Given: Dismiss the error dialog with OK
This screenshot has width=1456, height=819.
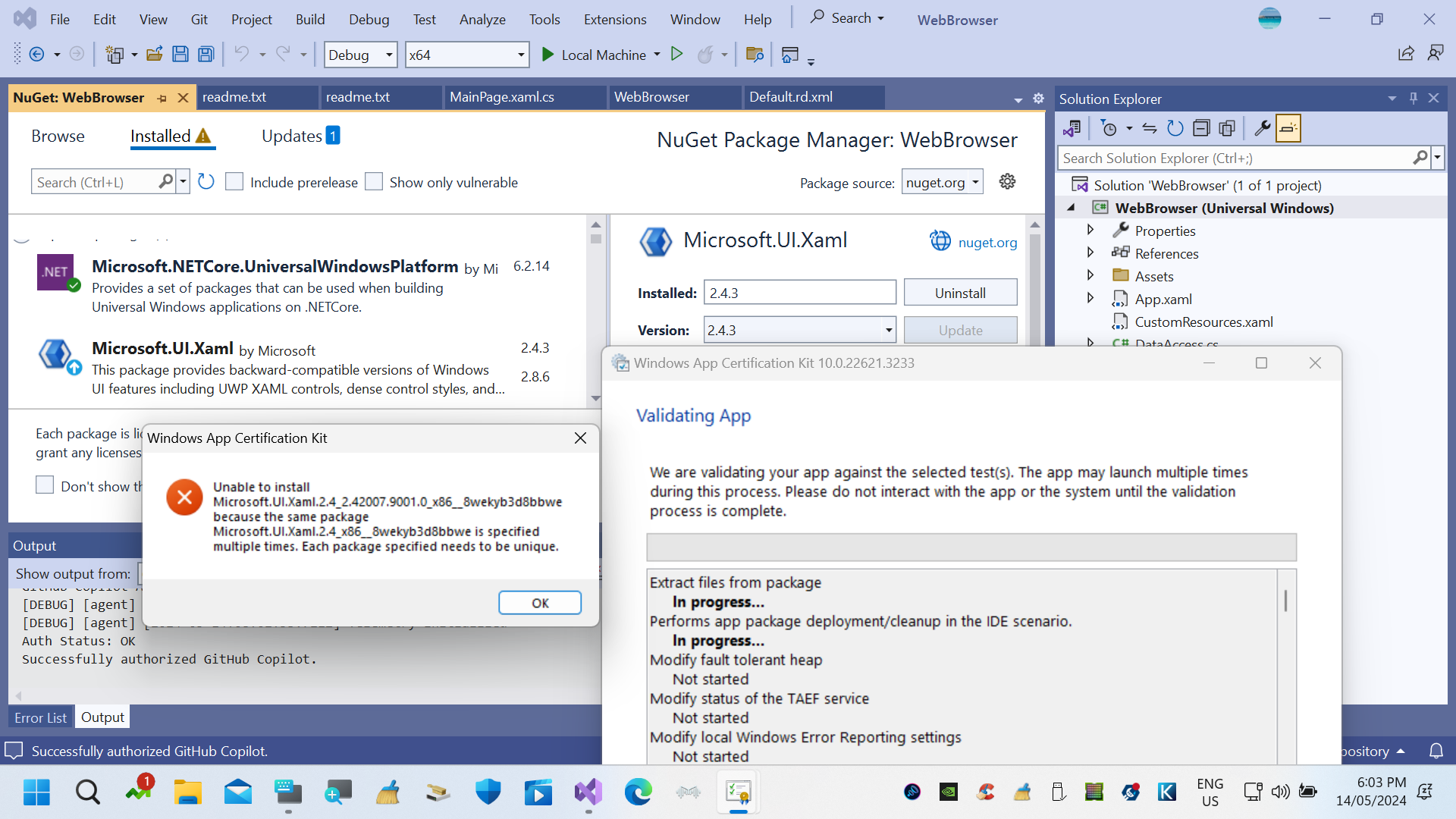Looking at the screenshot, I should coord(539,602).
